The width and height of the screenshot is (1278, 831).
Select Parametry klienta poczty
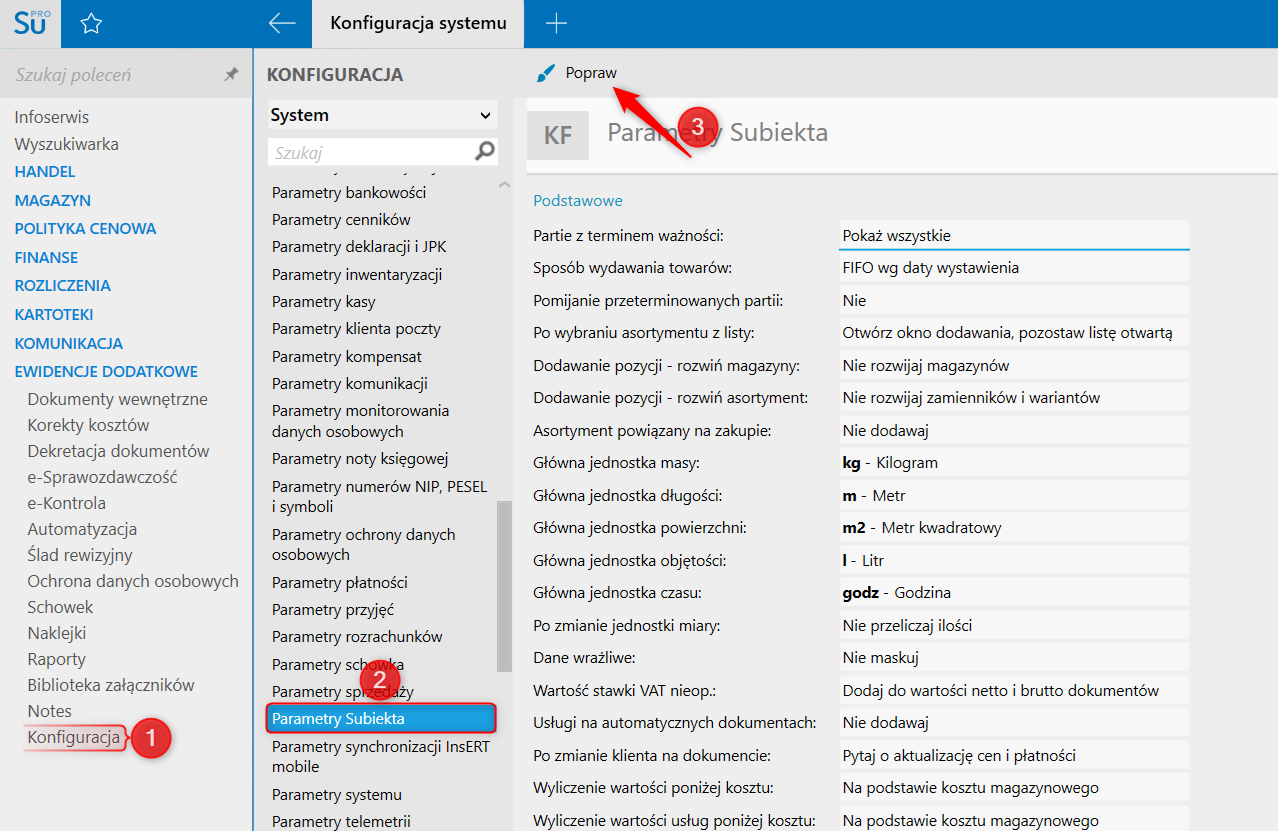click(356, 328)
